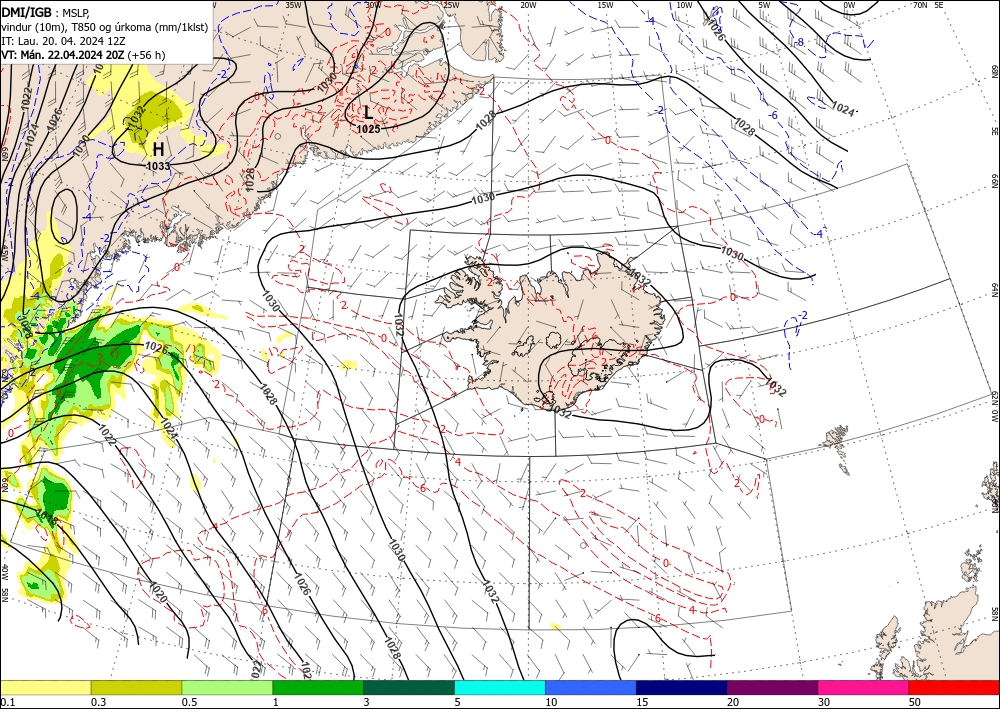The width and height of the screenshot is (1000, 709).
Task: Click the '35W' longitude label
Action: 293,4
